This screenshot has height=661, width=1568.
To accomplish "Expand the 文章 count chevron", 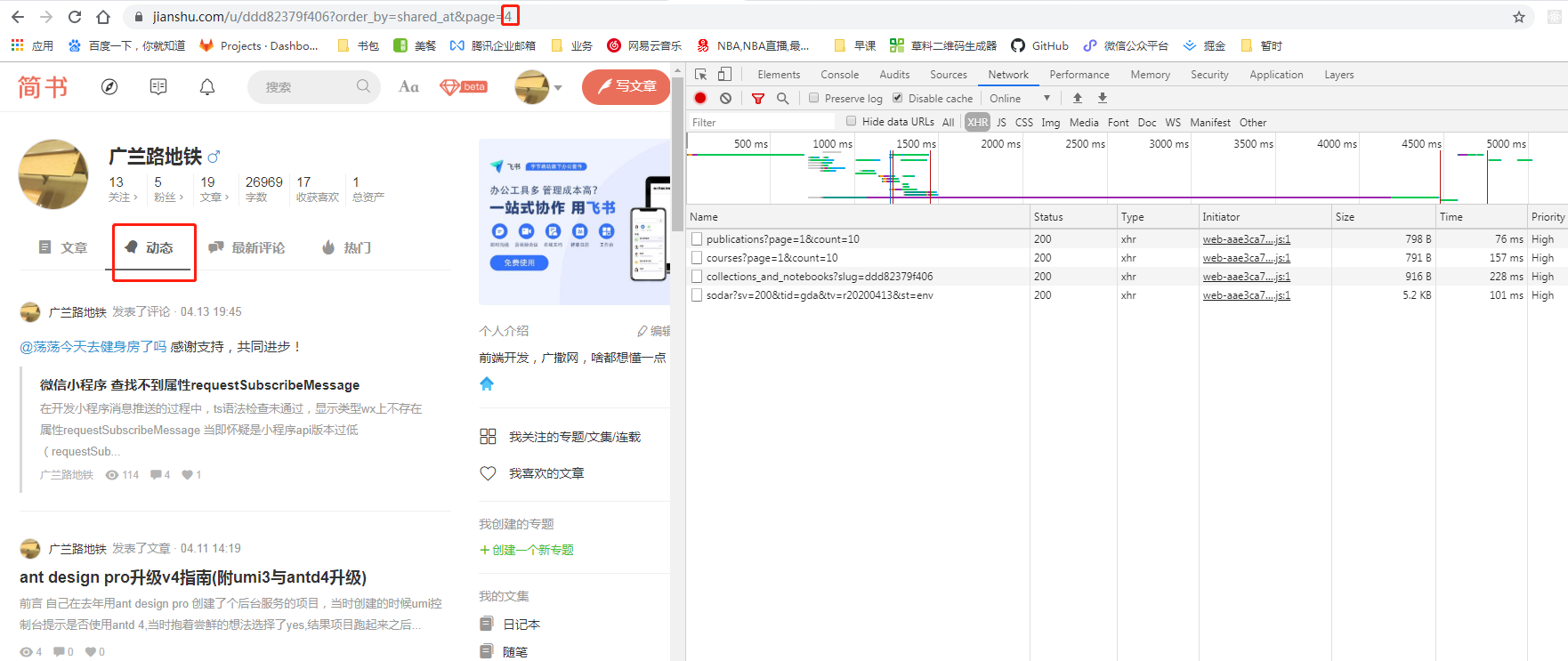I will point(227,197).
